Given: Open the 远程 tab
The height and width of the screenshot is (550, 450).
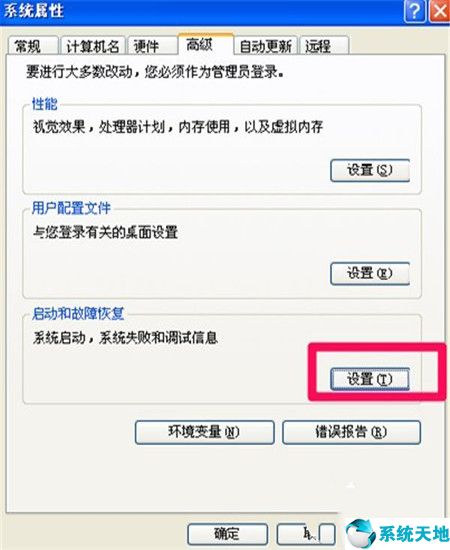Looking at the screenshot, I should 324,46.
